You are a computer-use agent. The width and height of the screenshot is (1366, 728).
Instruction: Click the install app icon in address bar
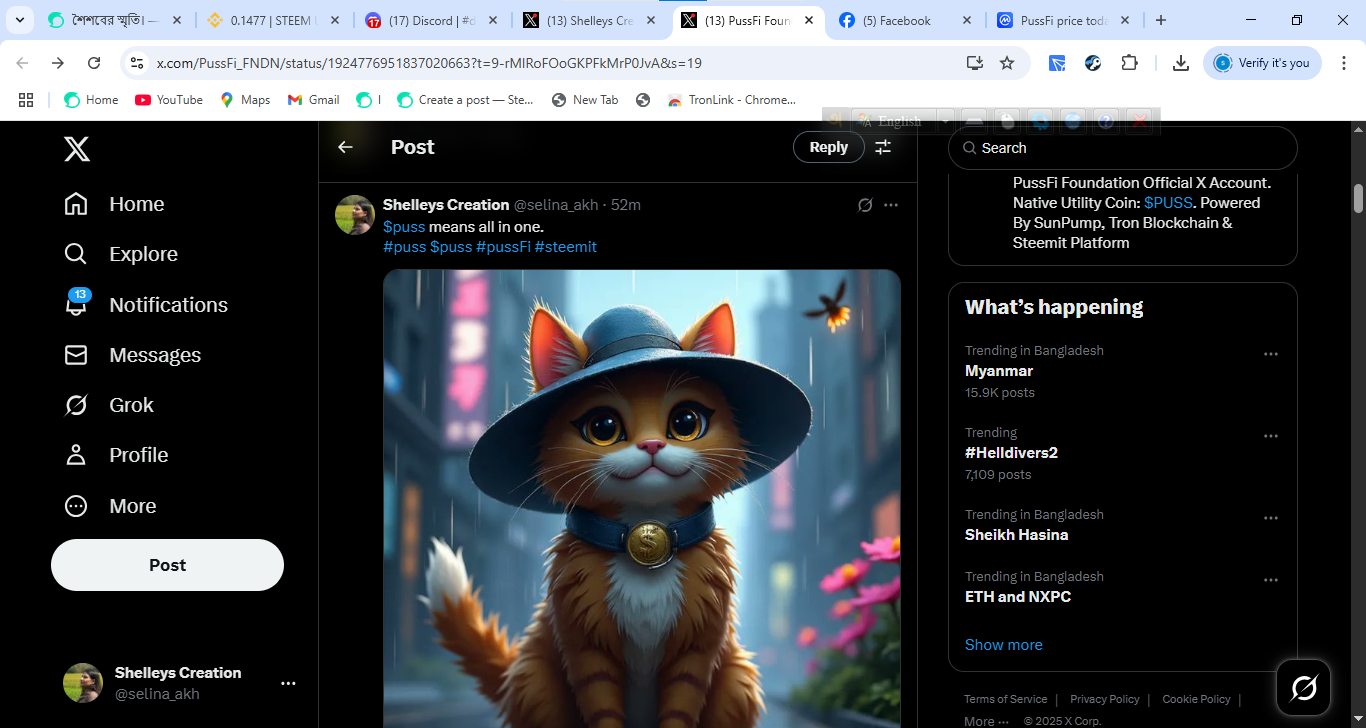tap(974, 63)
